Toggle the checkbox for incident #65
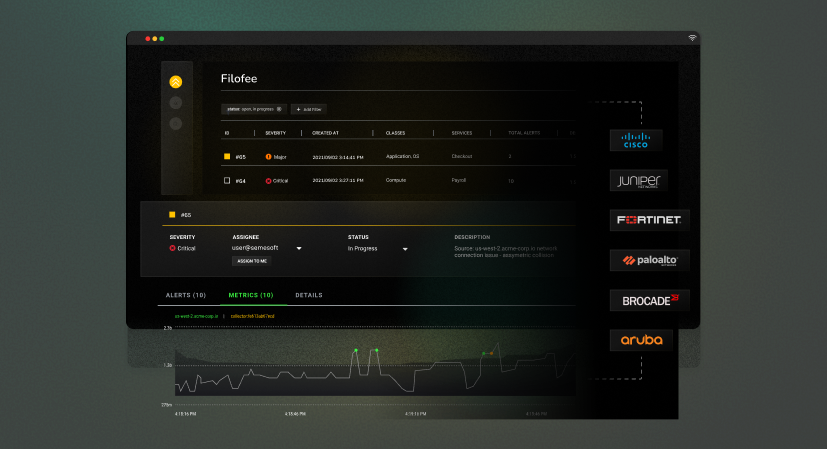The image size is (827, 449). [227, 156]
